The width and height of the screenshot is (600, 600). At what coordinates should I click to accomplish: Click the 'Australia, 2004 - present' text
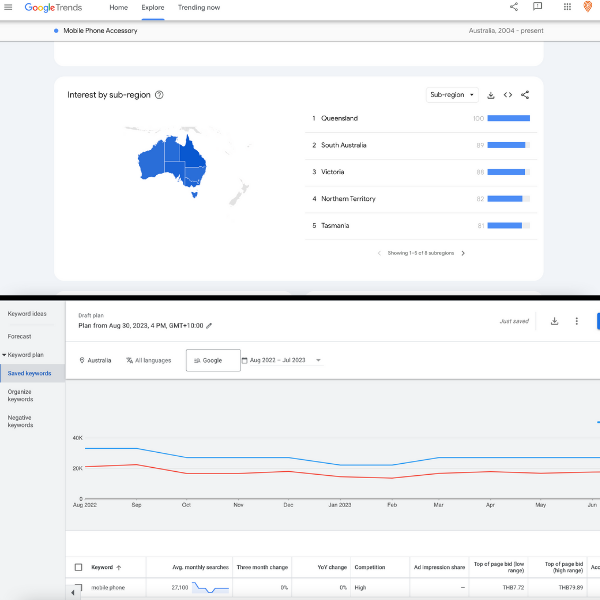[506, 31]
